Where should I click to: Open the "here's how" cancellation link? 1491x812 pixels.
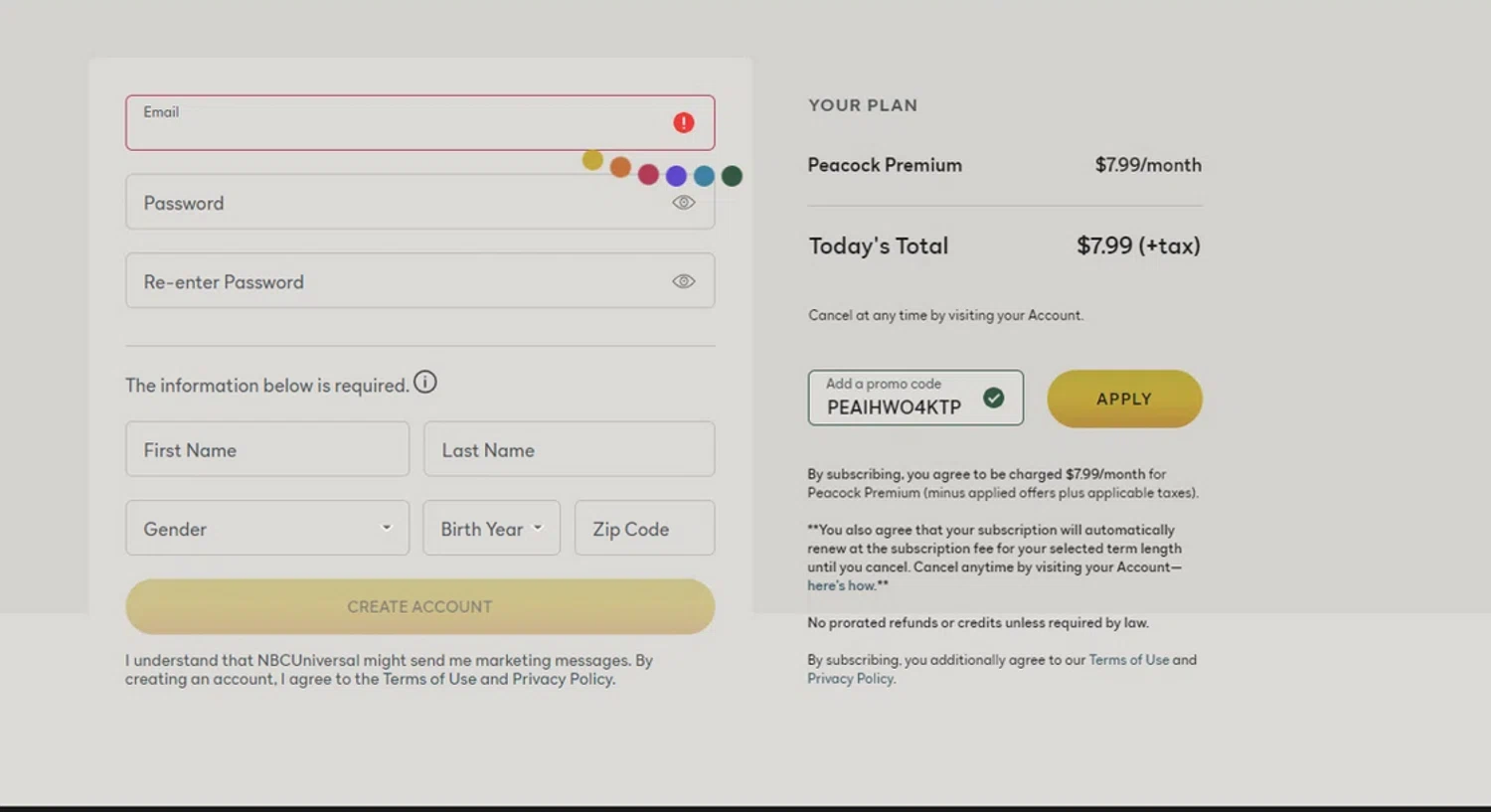(x=841, y=585)
